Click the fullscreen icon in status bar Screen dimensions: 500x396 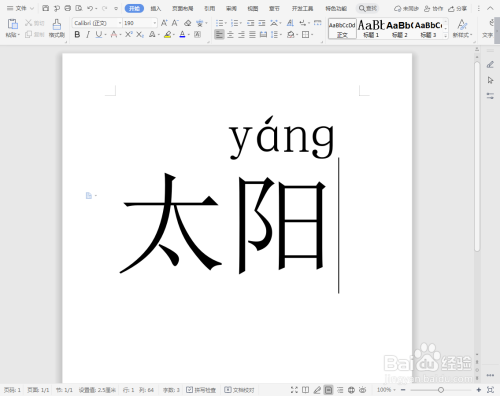click(x=294, y=390)
